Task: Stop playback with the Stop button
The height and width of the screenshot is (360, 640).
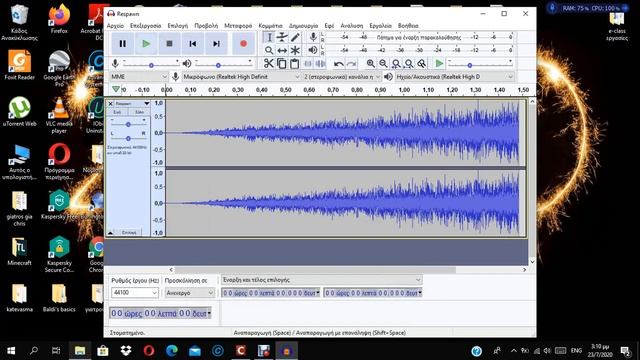Action: coord(169,44)
